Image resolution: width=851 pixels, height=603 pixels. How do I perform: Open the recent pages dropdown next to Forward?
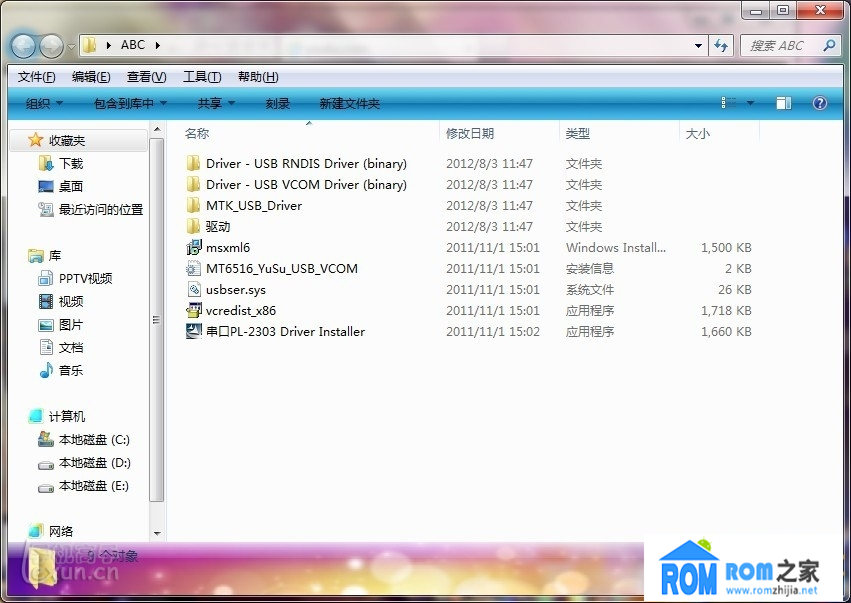[x=71, y=47]
